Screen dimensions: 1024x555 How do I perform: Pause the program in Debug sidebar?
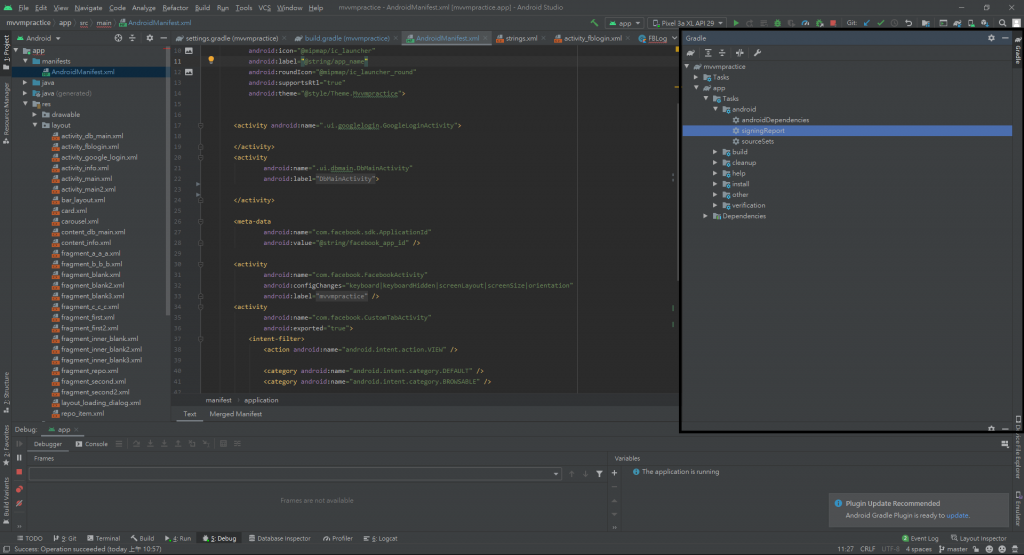[19, 458]
